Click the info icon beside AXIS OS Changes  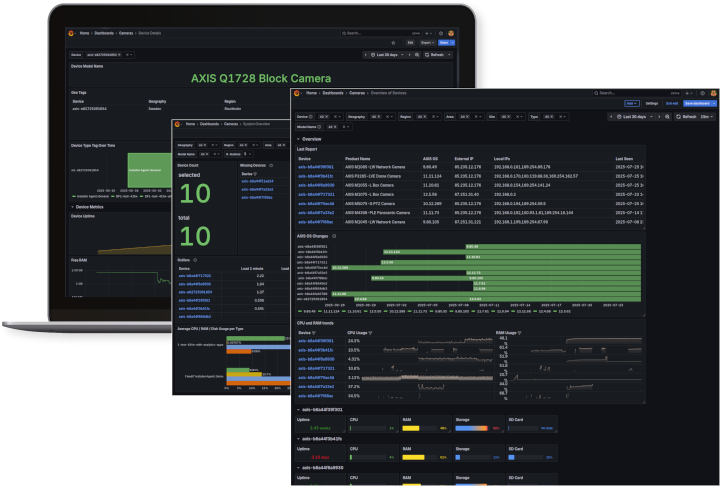(334, 236)
